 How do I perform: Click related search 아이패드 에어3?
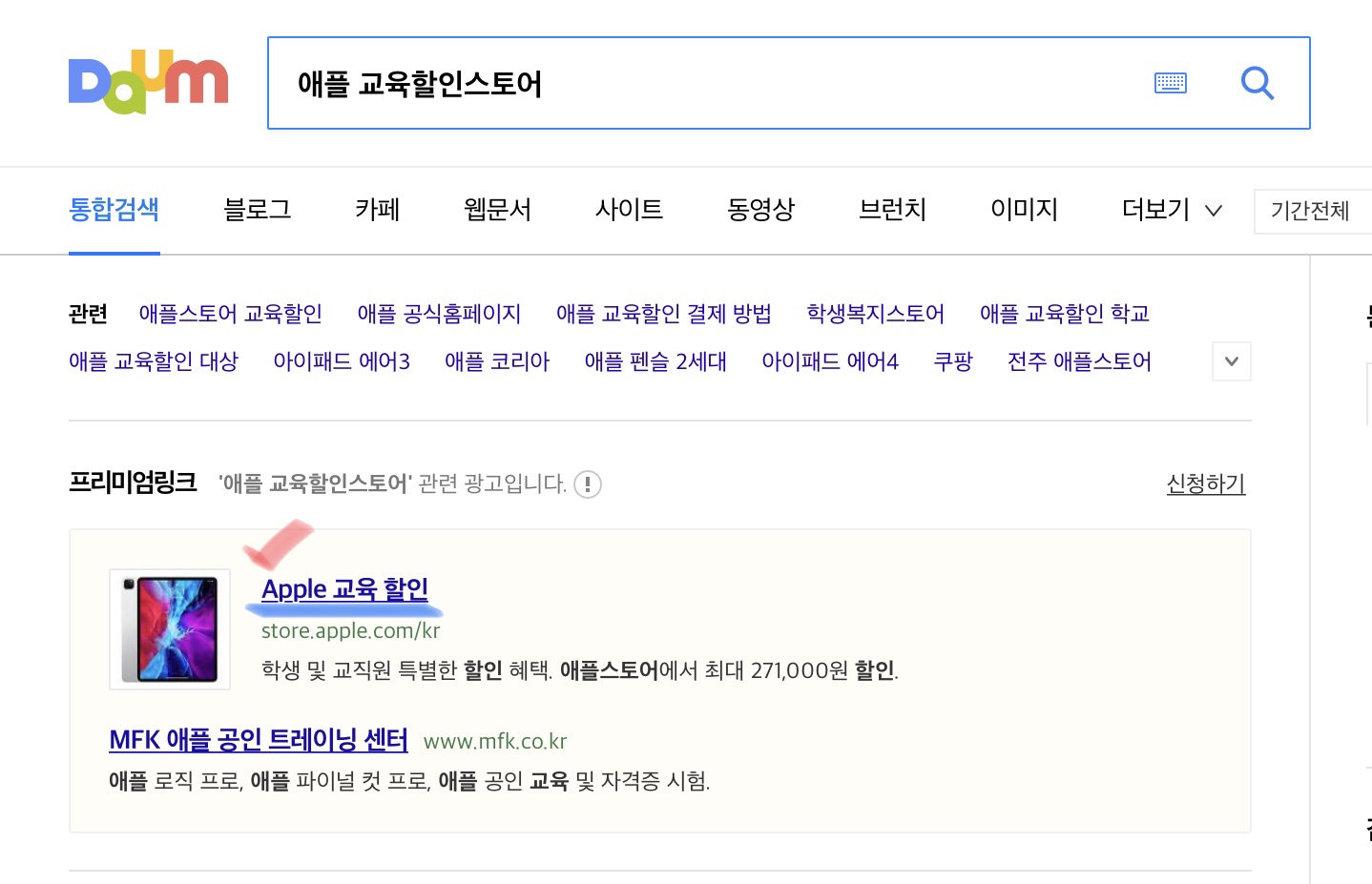click(x=342, y=361)
